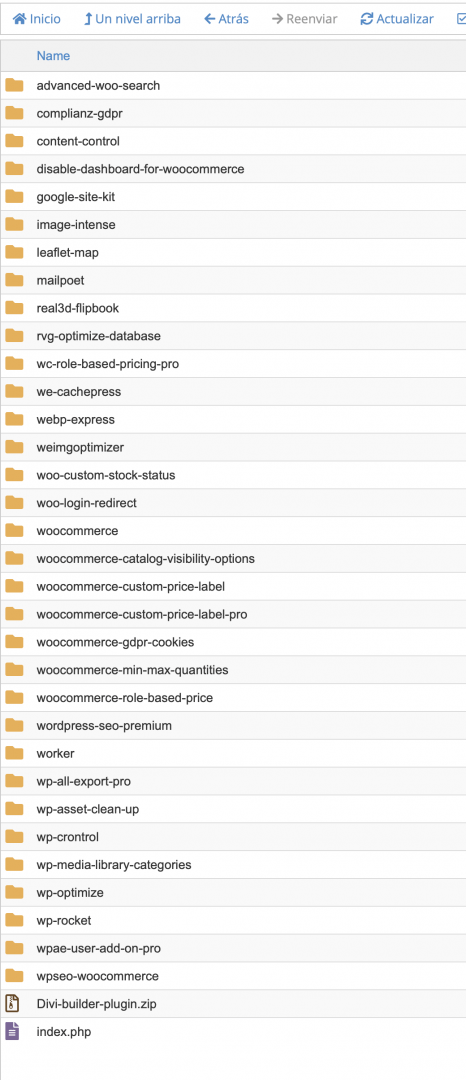Select woocommerce-min-max-quantities folder name
This screenshot has height=1080, width=466.
[x=132, y=670]
